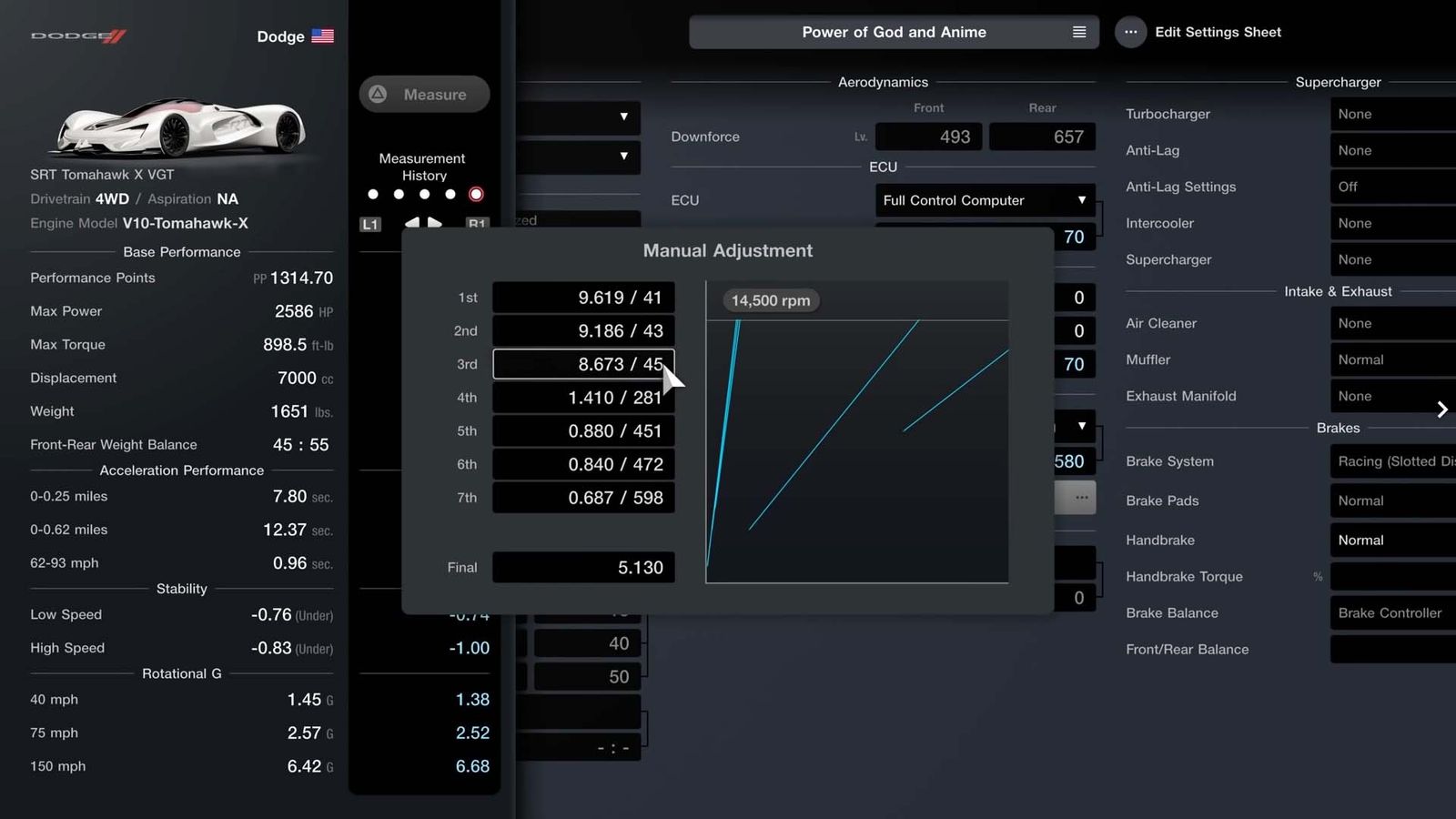Image resolution: width=1456 pixels, height=819 pixels.
Task: Click Front-Rear Weight Balance 45 : 55
Action: click(300, 445)
